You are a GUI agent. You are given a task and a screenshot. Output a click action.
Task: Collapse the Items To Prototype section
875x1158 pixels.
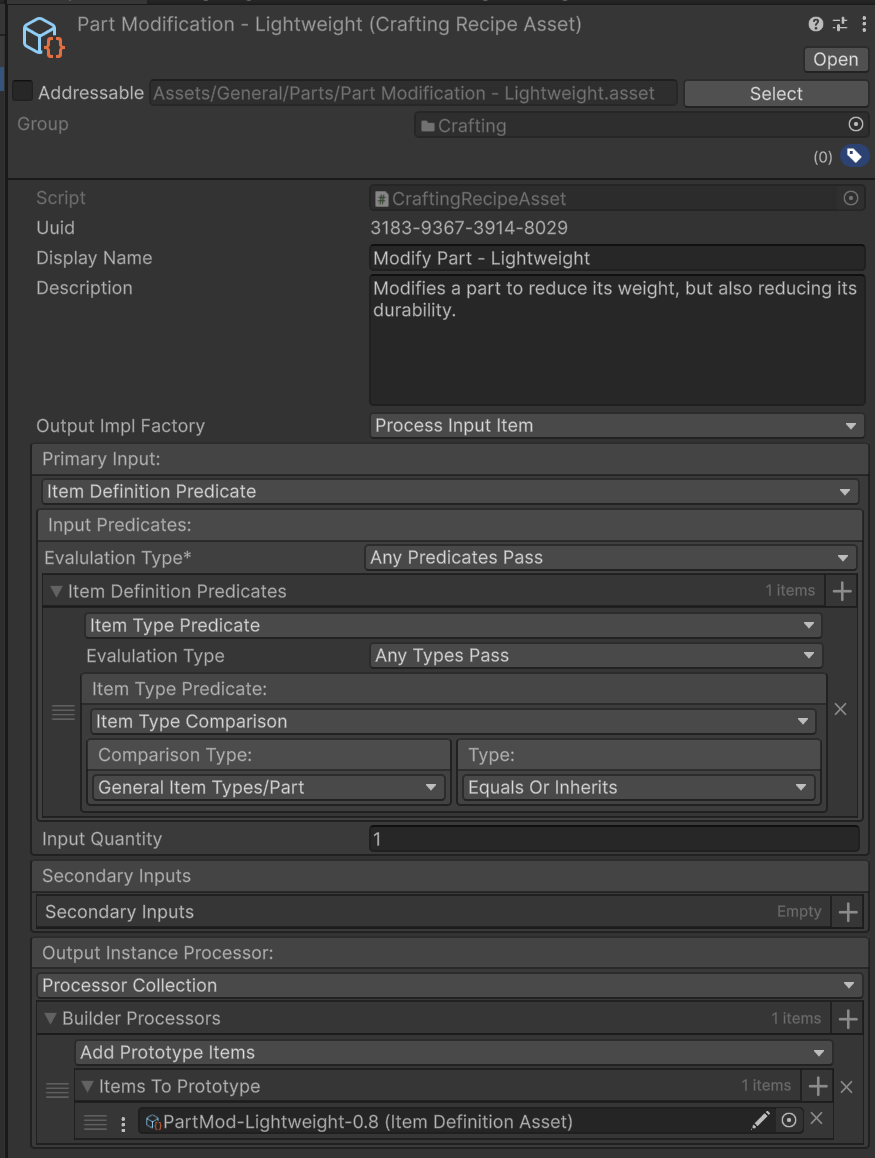click(86, 1086)
